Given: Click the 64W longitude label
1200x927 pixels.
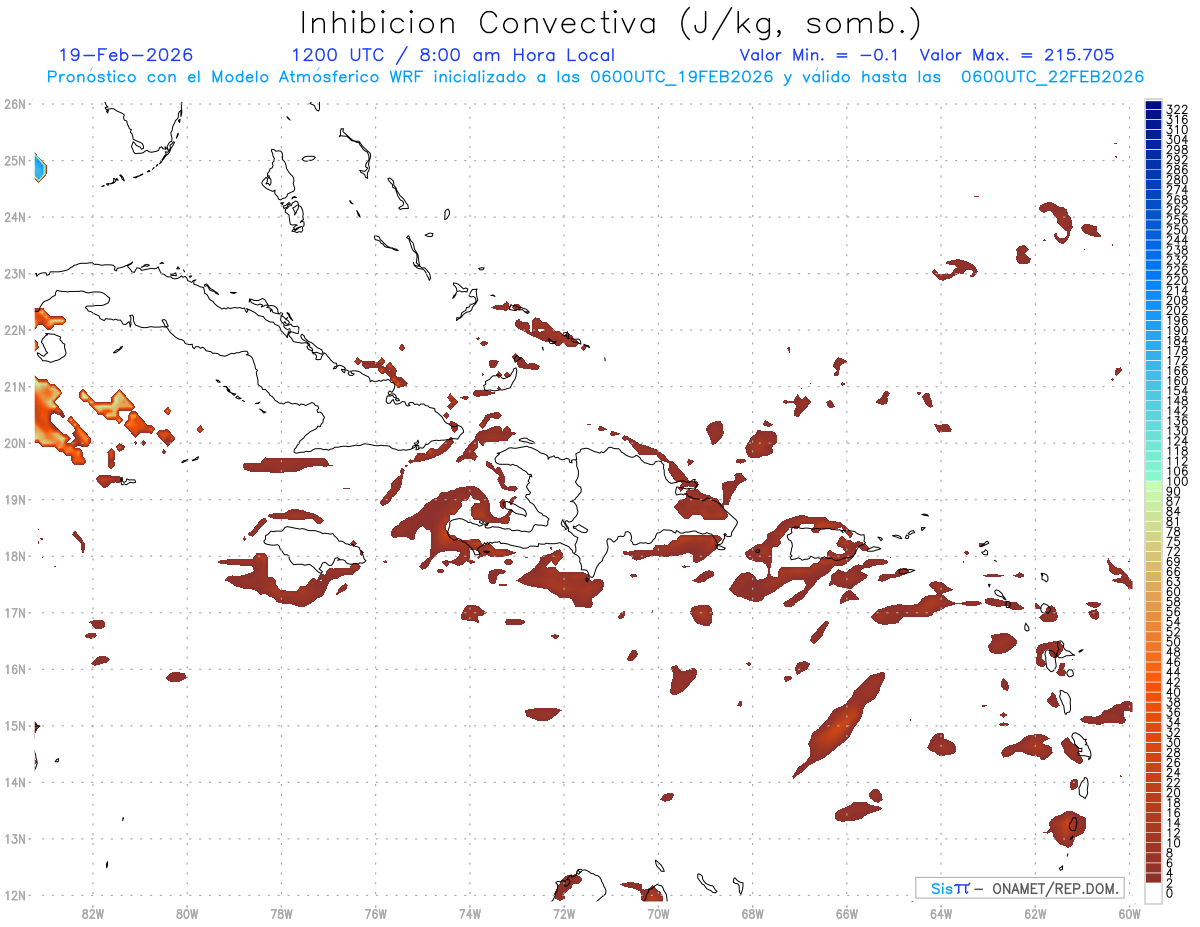Looking at the screenshot, I should point(941,913).
